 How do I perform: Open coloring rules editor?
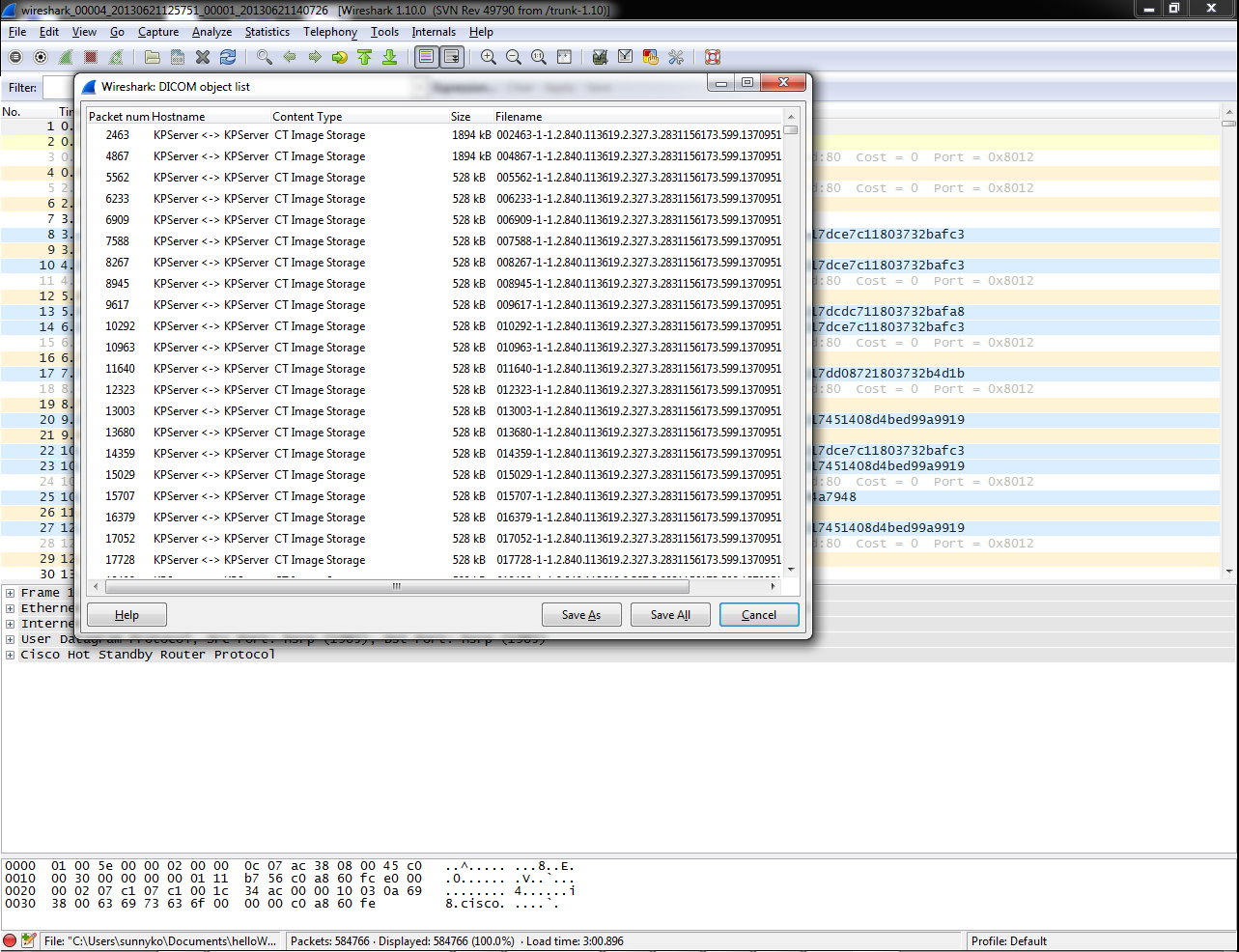pyautogui.click(x=651, y=58)
